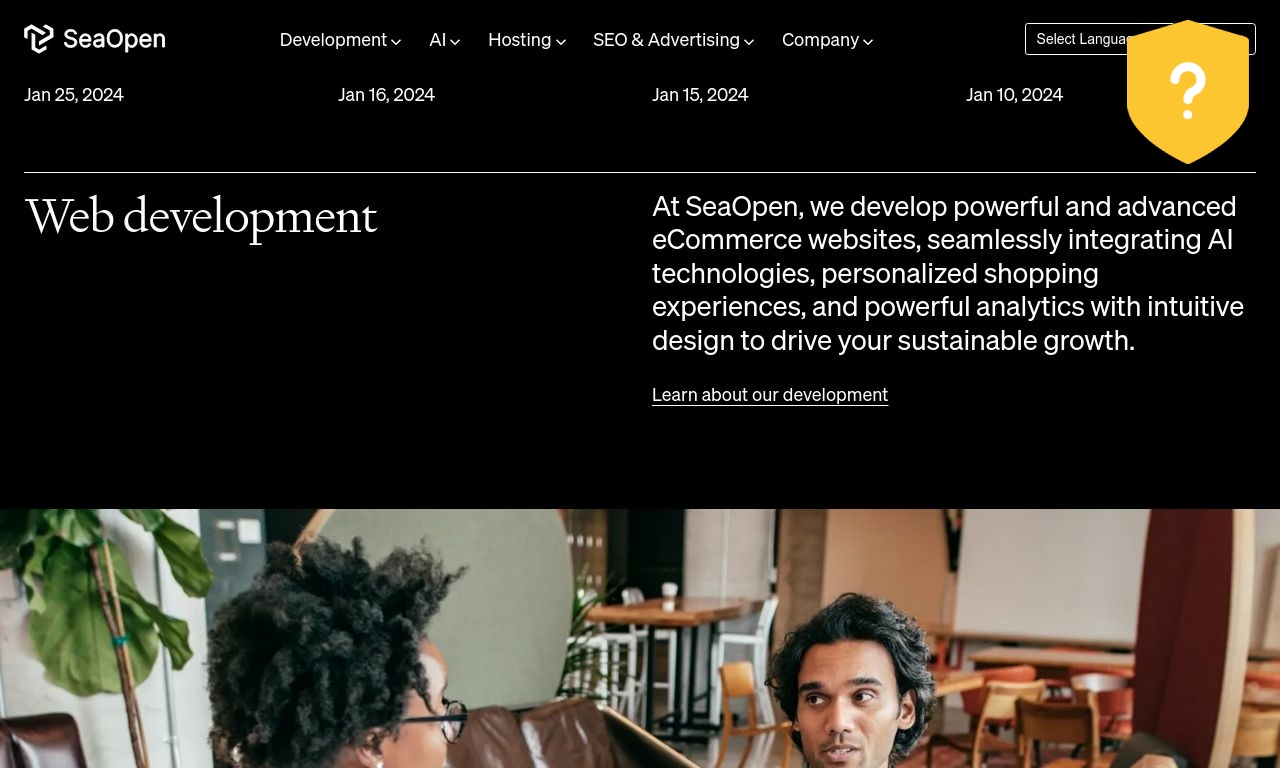Screen dimensions: 1280x768
Task: Click the chevron next to Development
Action: click(x=396, y=41)
